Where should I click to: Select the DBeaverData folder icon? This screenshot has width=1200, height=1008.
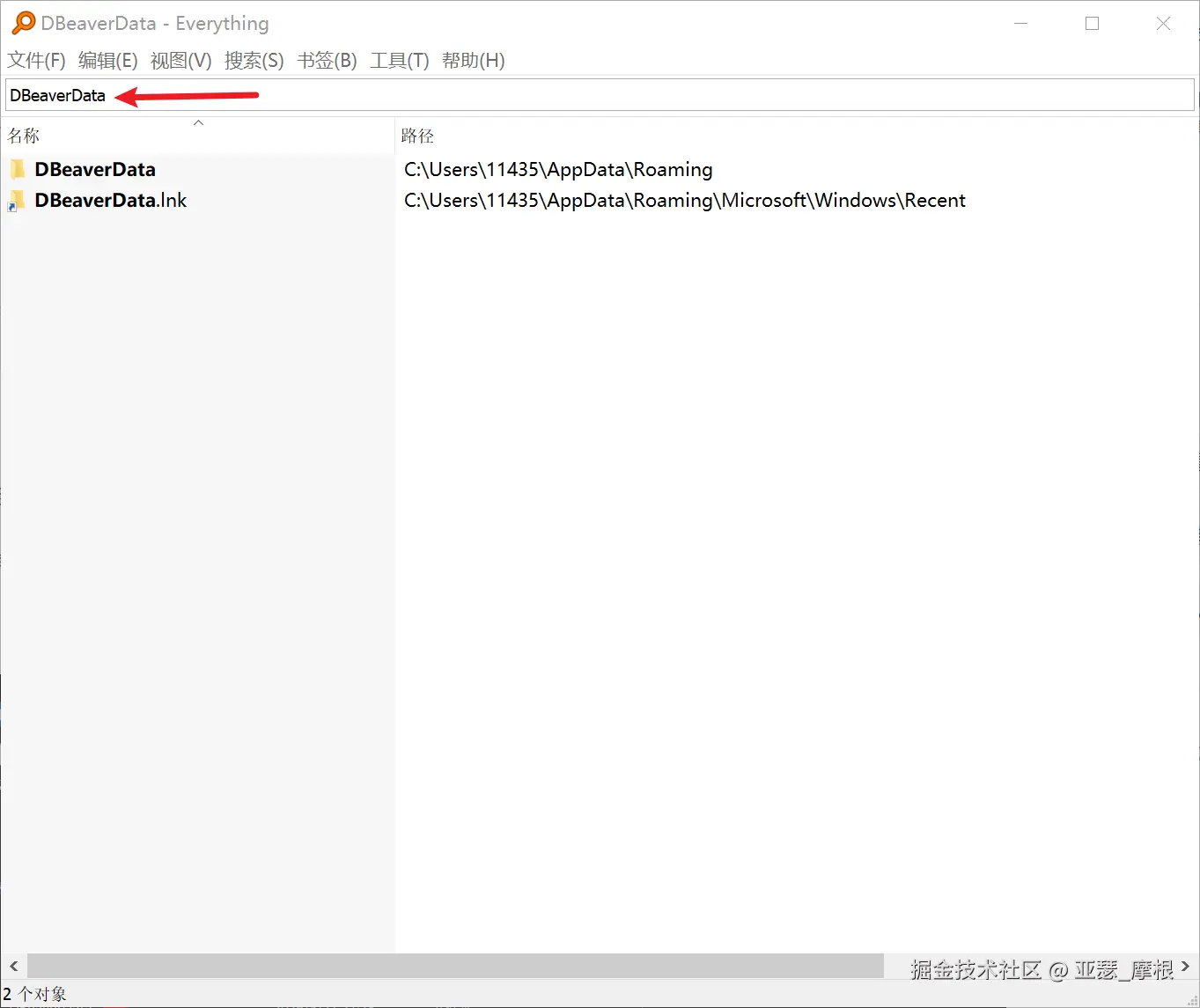tap(18, 169)
